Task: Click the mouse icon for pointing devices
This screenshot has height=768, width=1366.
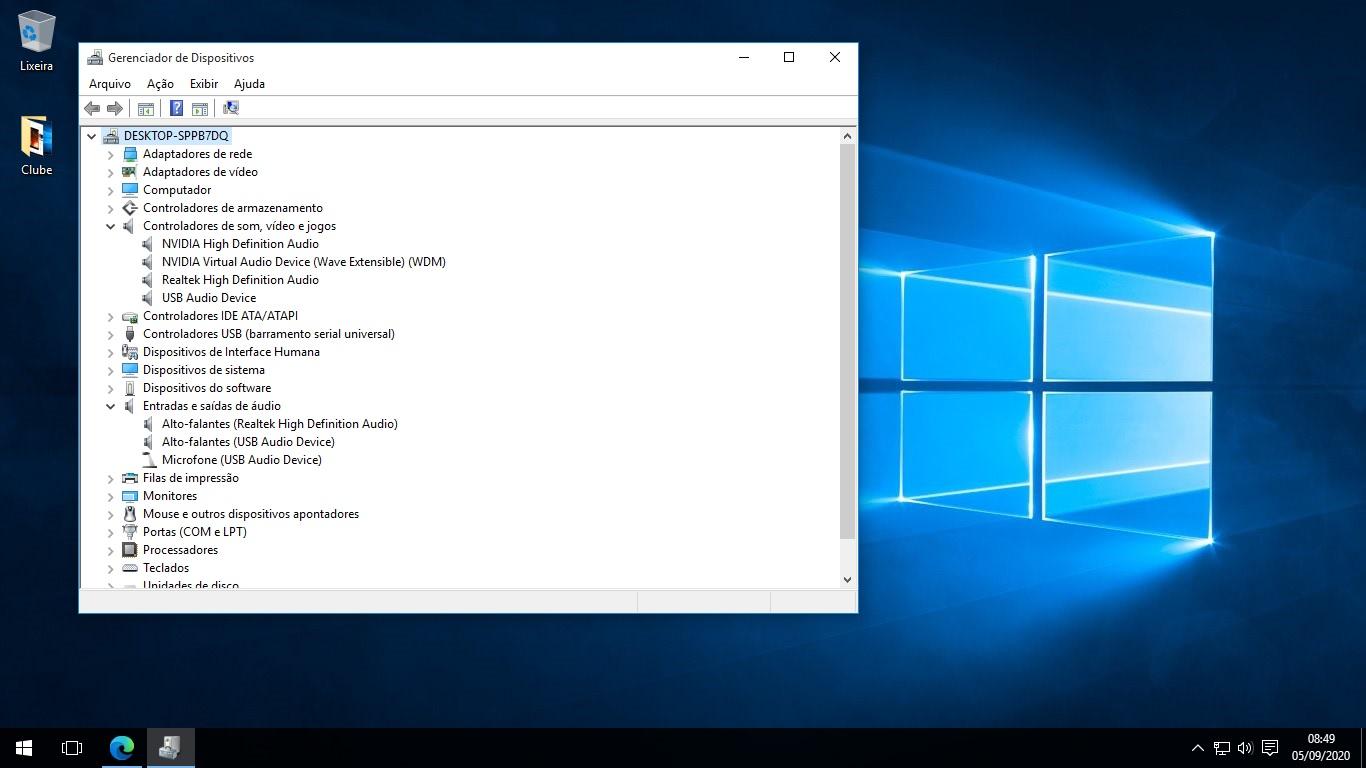Action: click(x=130, y=514)
